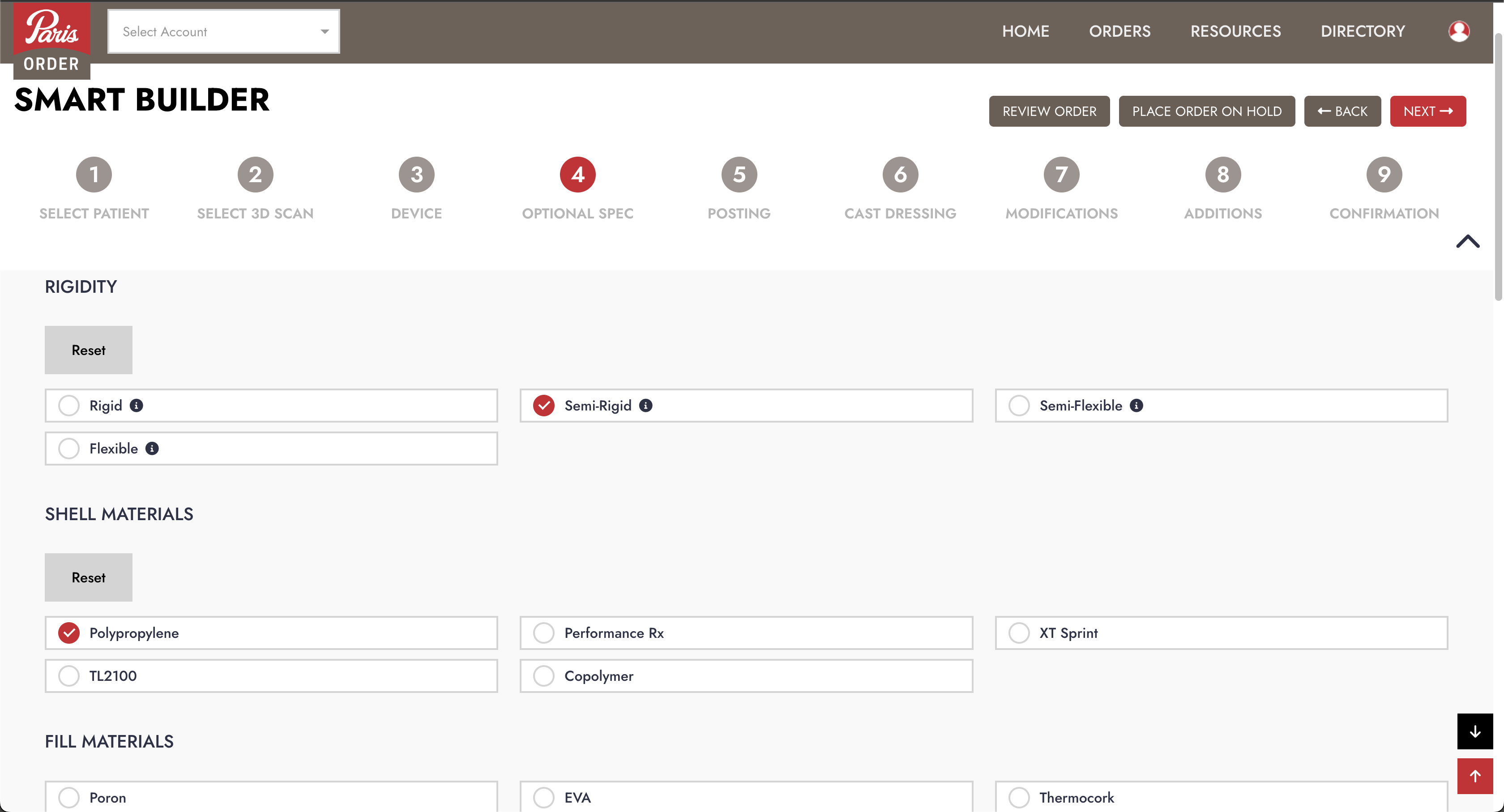This screenshot has width=1504, height=812.
Task: Click the FILL MATERIALS section heading
Action: point(109,741)
